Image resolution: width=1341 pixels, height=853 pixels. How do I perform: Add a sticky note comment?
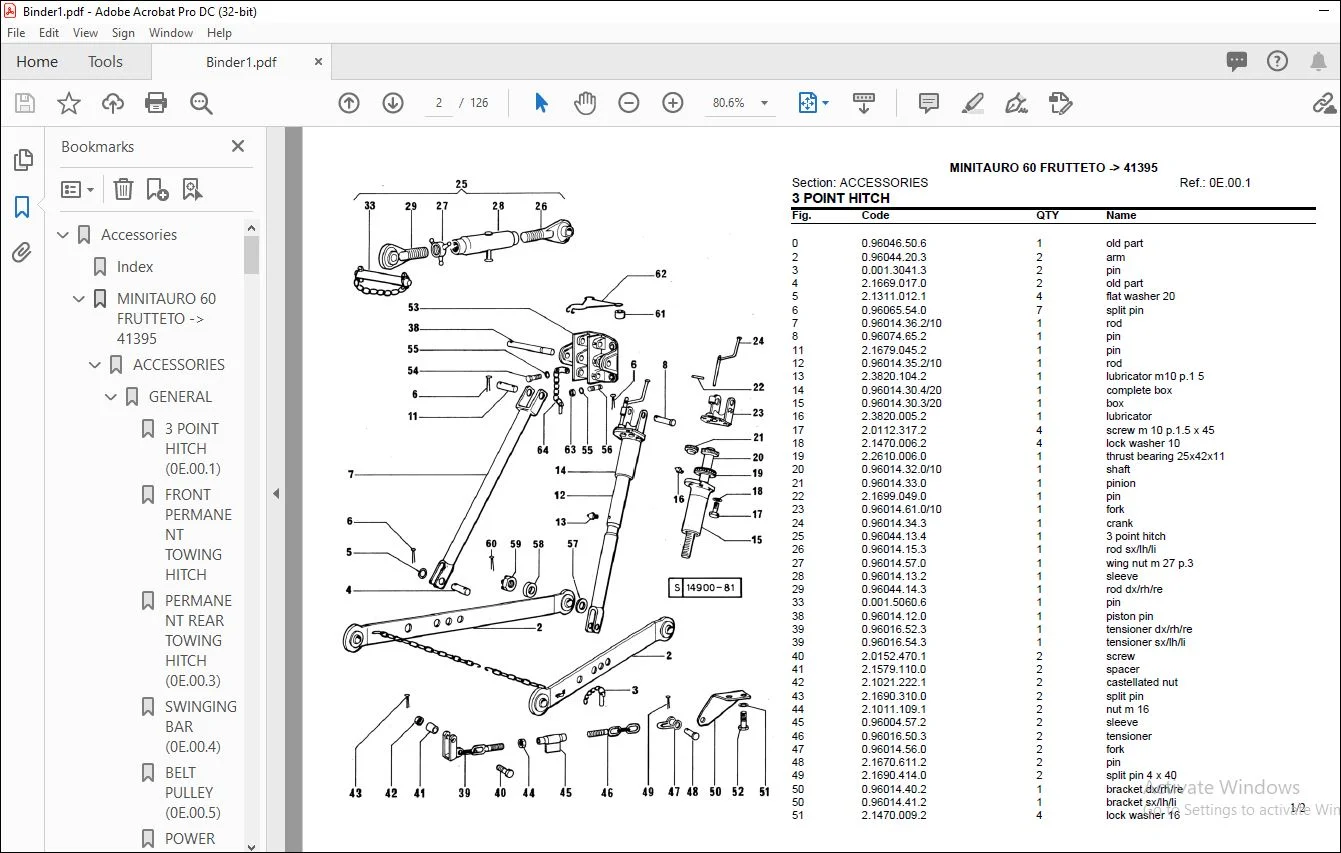point(929,103)
